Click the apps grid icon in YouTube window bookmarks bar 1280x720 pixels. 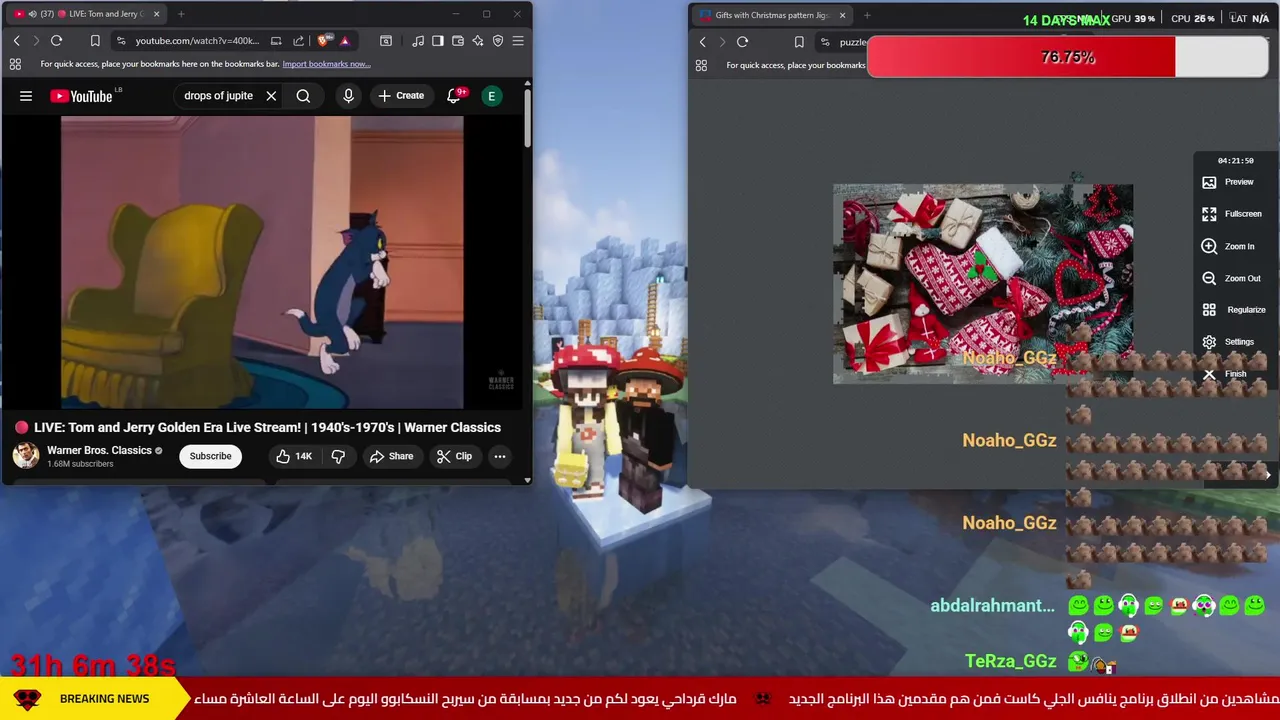[15, 64]
